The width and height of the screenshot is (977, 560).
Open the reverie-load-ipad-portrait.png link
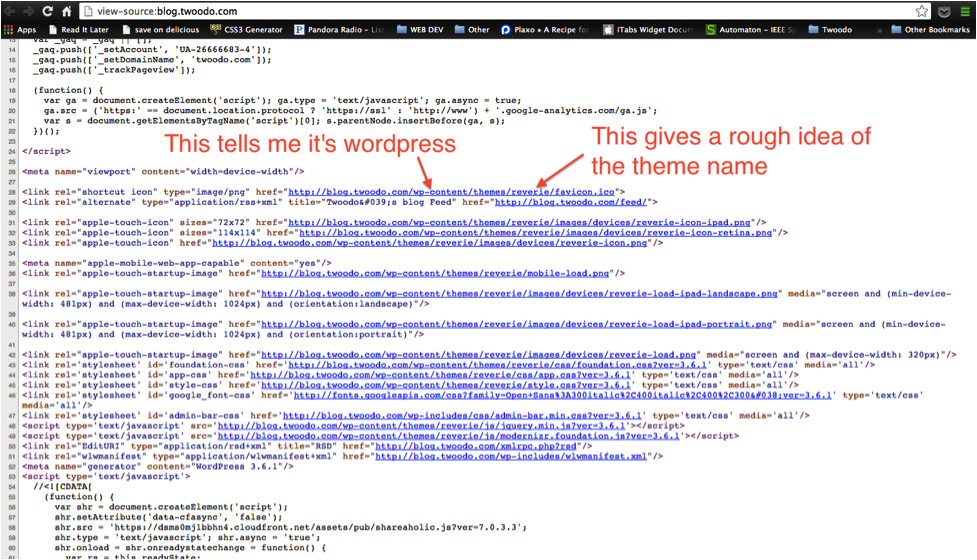(x=517, y=324)
